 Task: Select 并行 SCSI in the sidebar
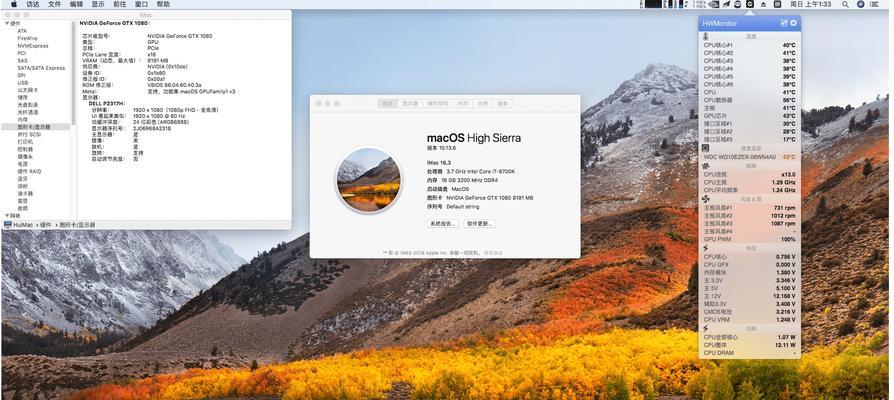coord(29,134)
